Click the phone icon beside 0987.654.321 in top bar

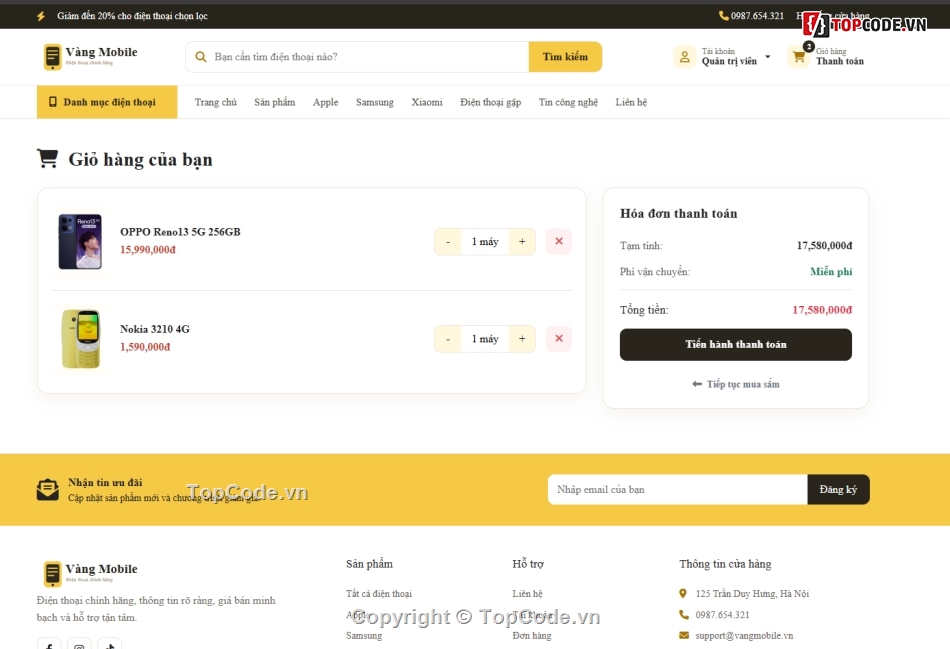click(x=723, y=16)
